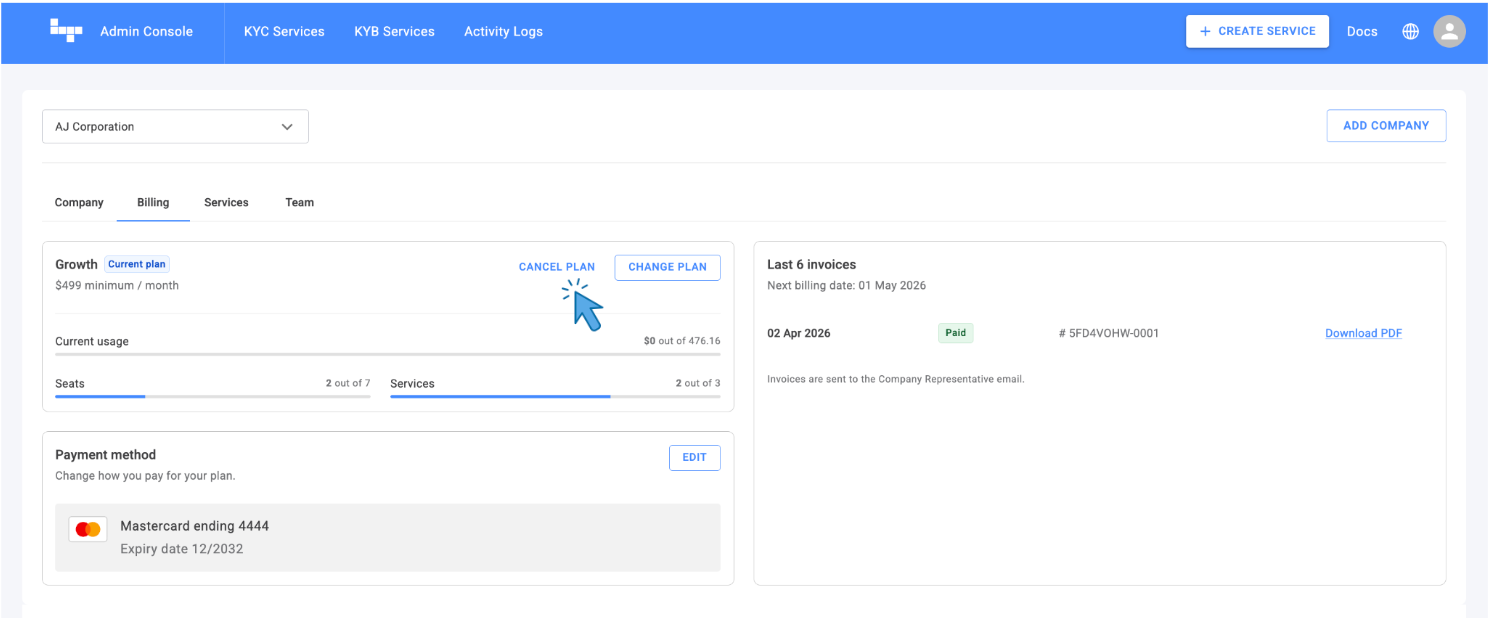Viewport: 1488px width, 618px height.
Task: Edit the payment method
Action: pos(694,457)
